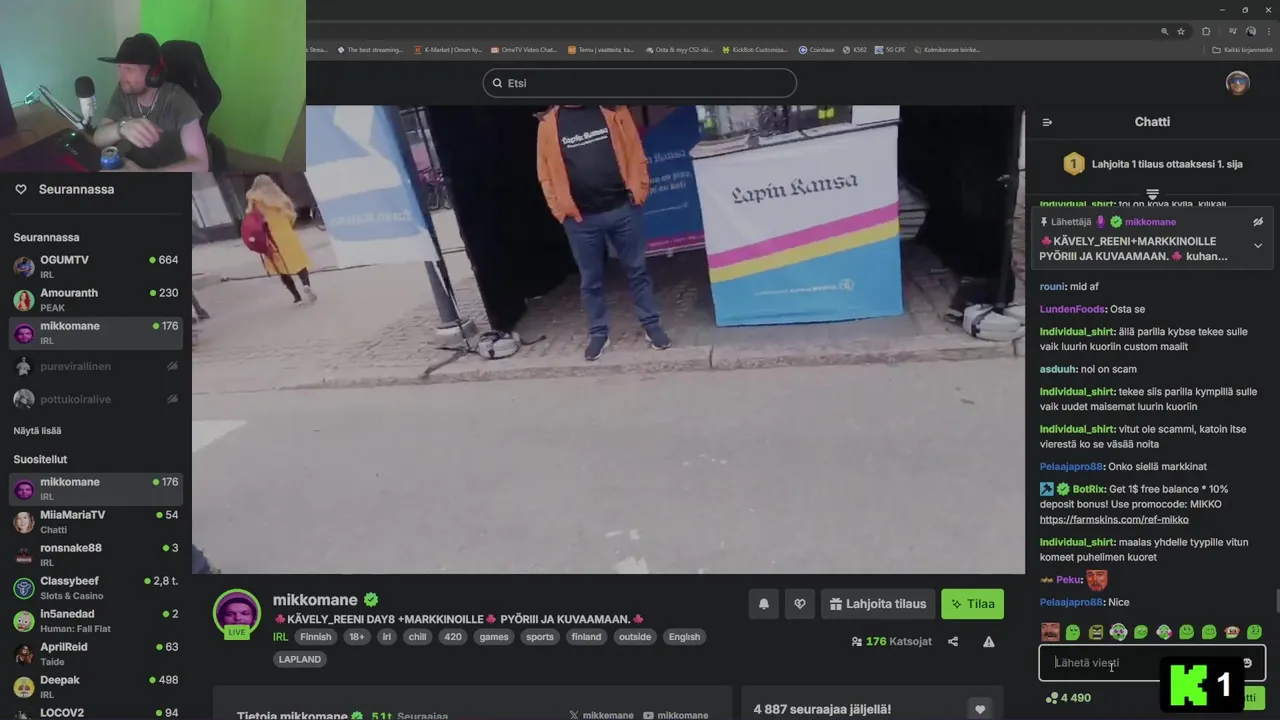This screenshot has width=1280, height=720.
Task: Click Lahjoita tilaus gift button
Action: (877, 604)
